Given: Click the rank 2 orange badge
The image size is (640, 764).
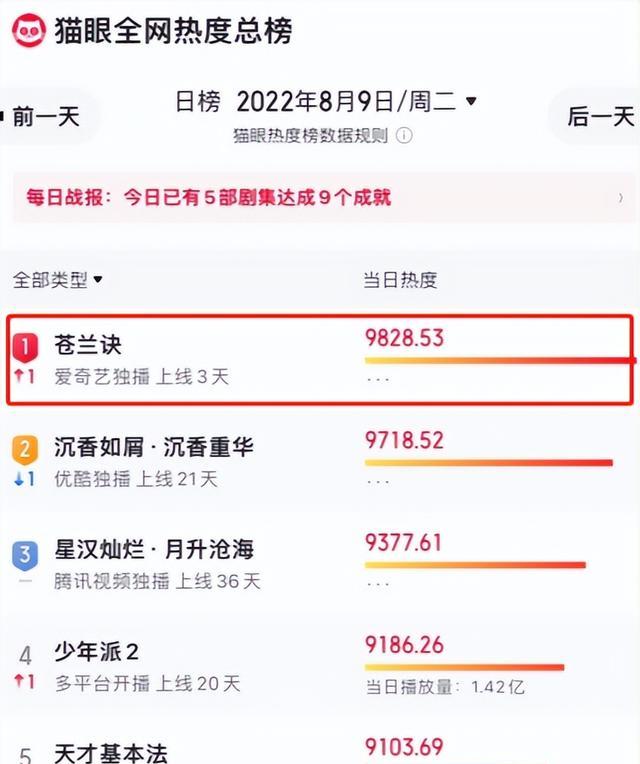Looking at the screenshot, I should pos(25,449).
